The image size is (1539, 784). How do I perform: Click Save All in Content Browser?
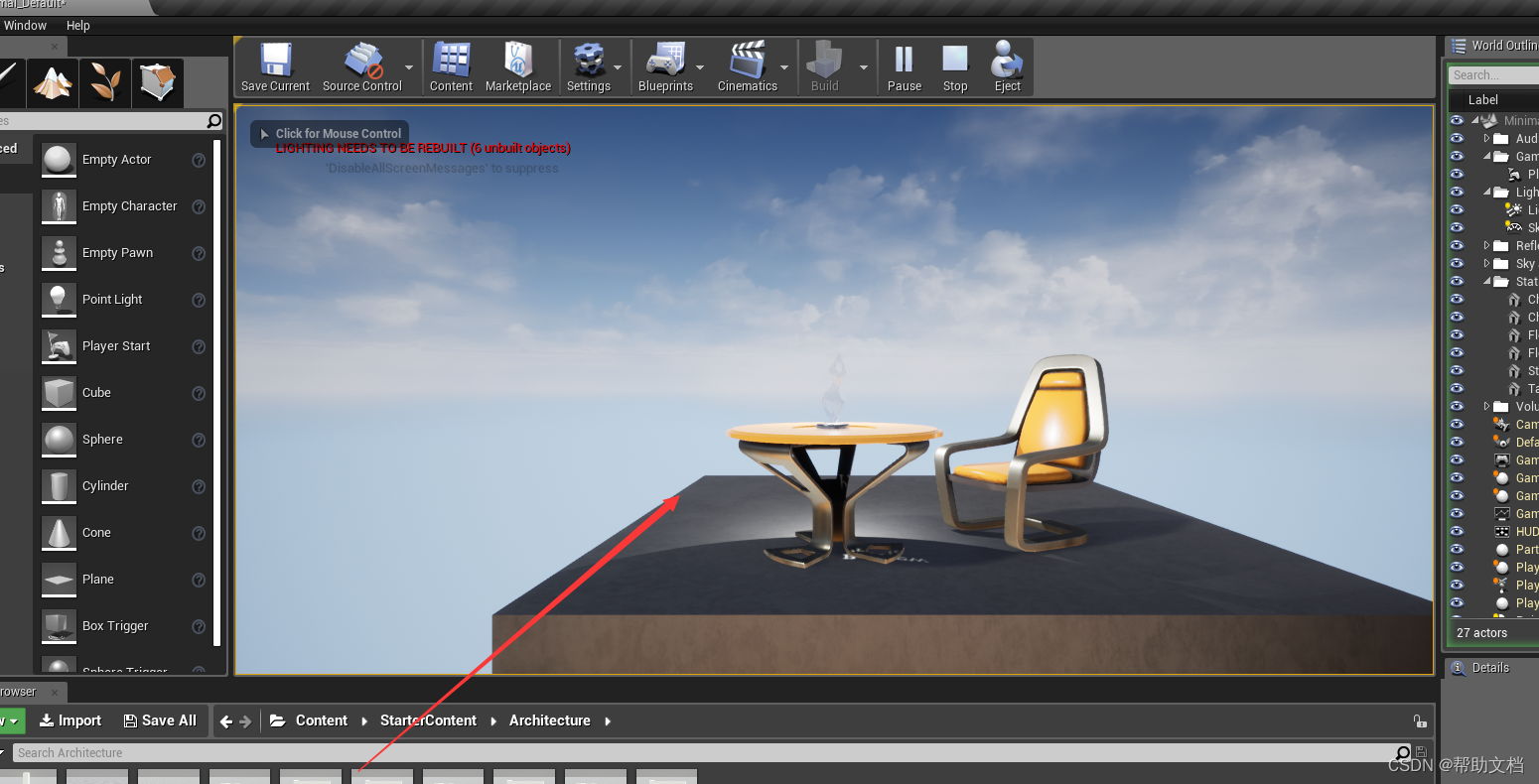(x=160, y=721)
